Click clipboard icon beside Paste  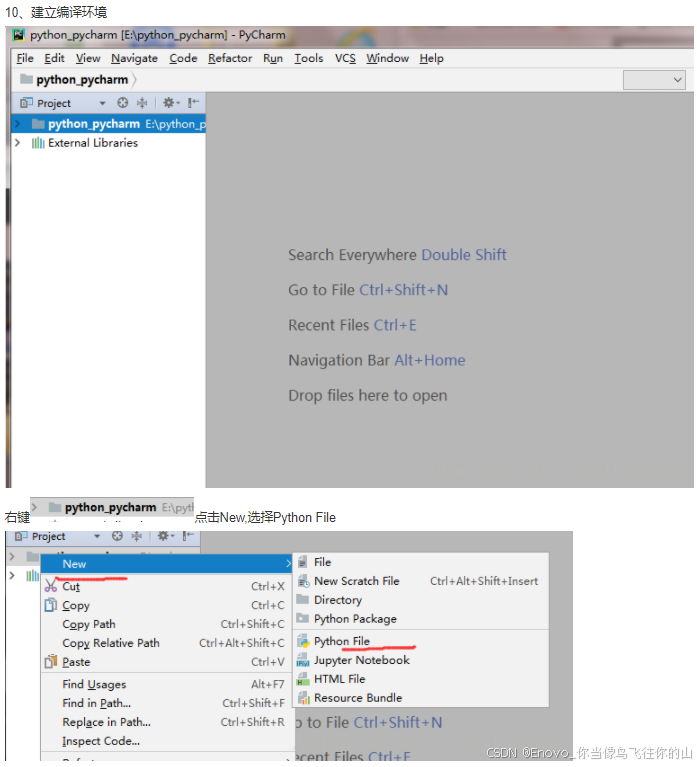(x=51, y=661)
